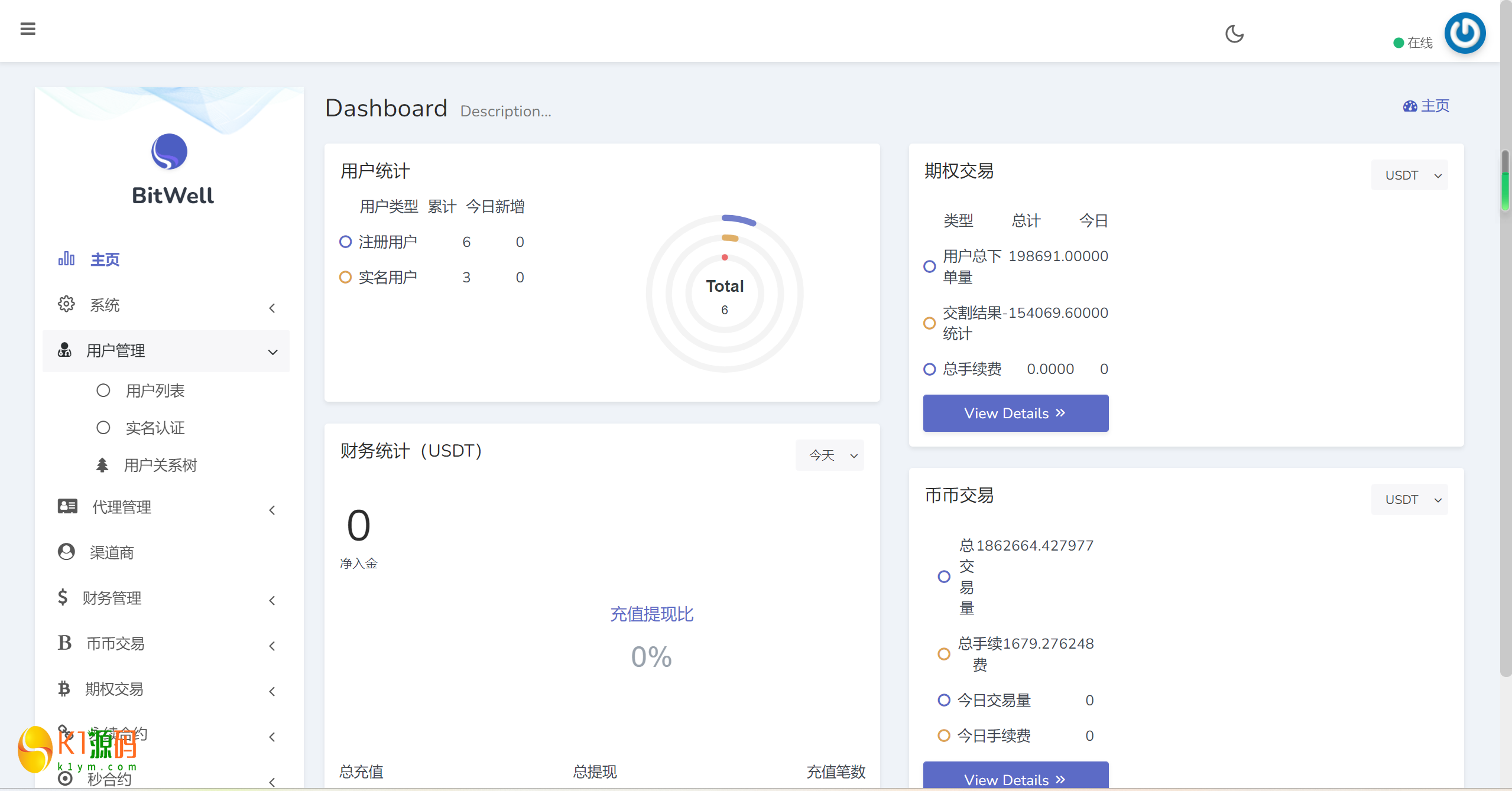Open the USDT dropdown in 期权交易 card

[1409, 175]
